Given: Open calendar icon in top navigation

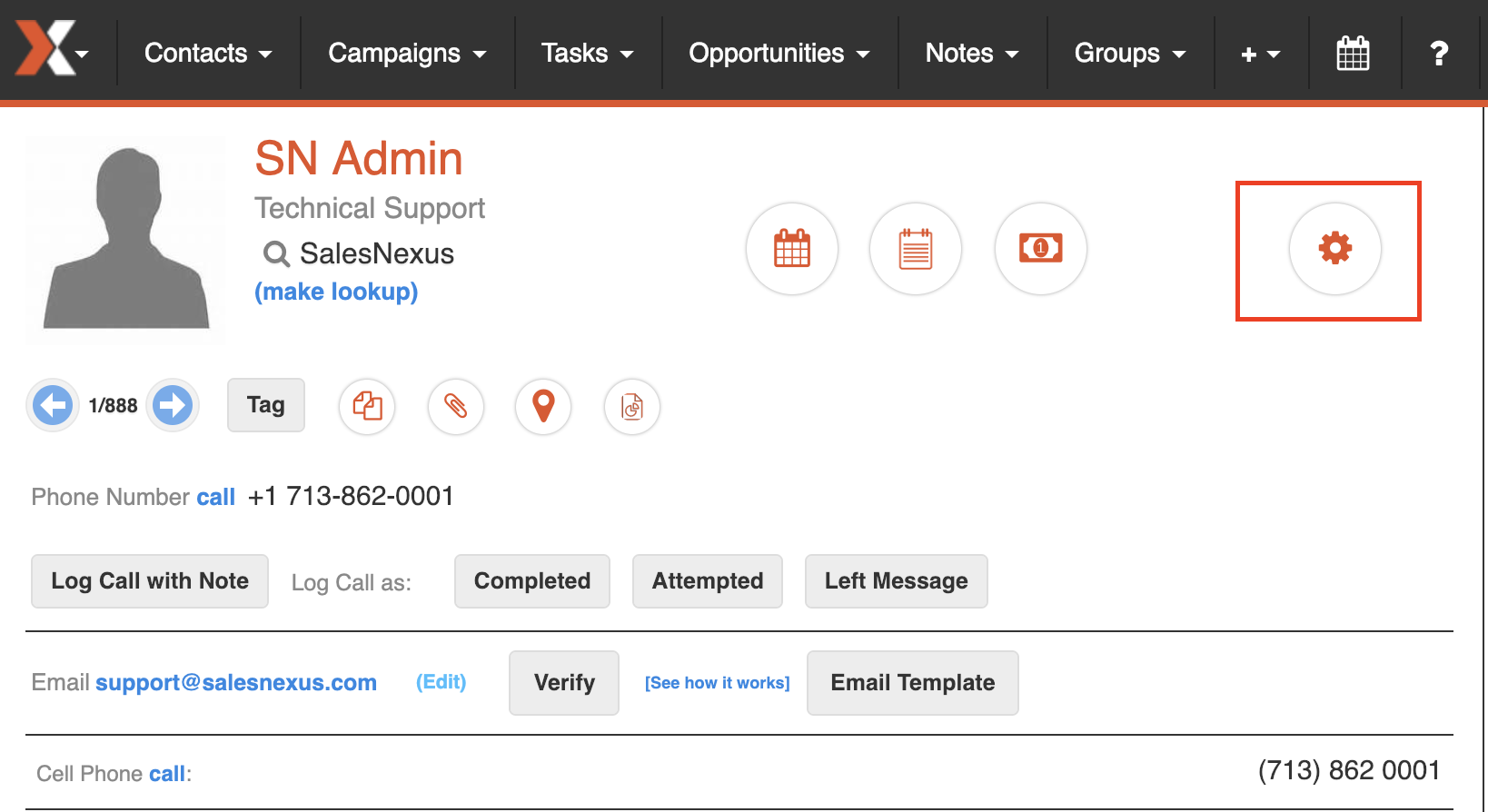Looking at the screenshot, I should click(1353, 53).
